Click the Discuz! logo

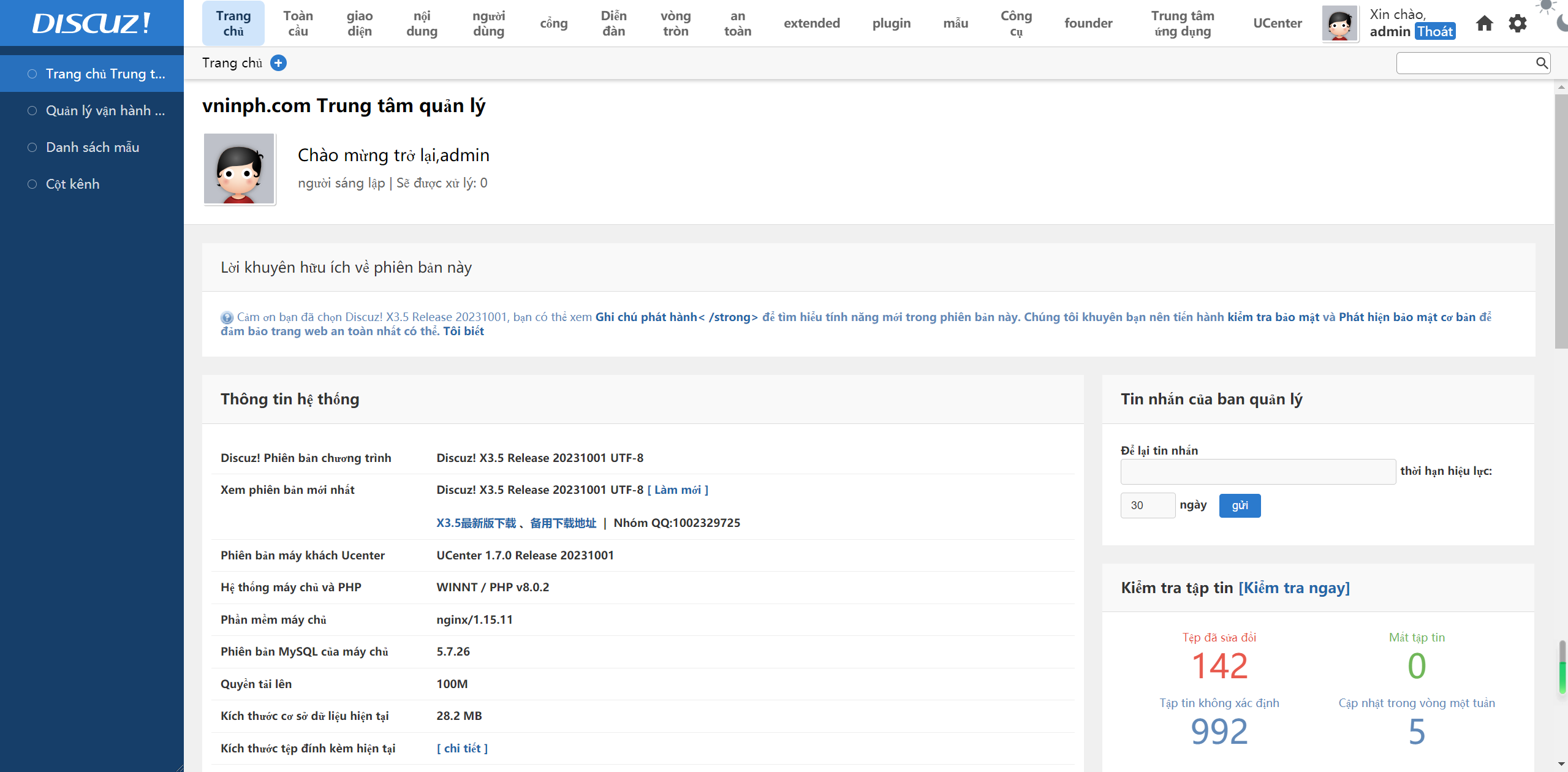(91, 23)
